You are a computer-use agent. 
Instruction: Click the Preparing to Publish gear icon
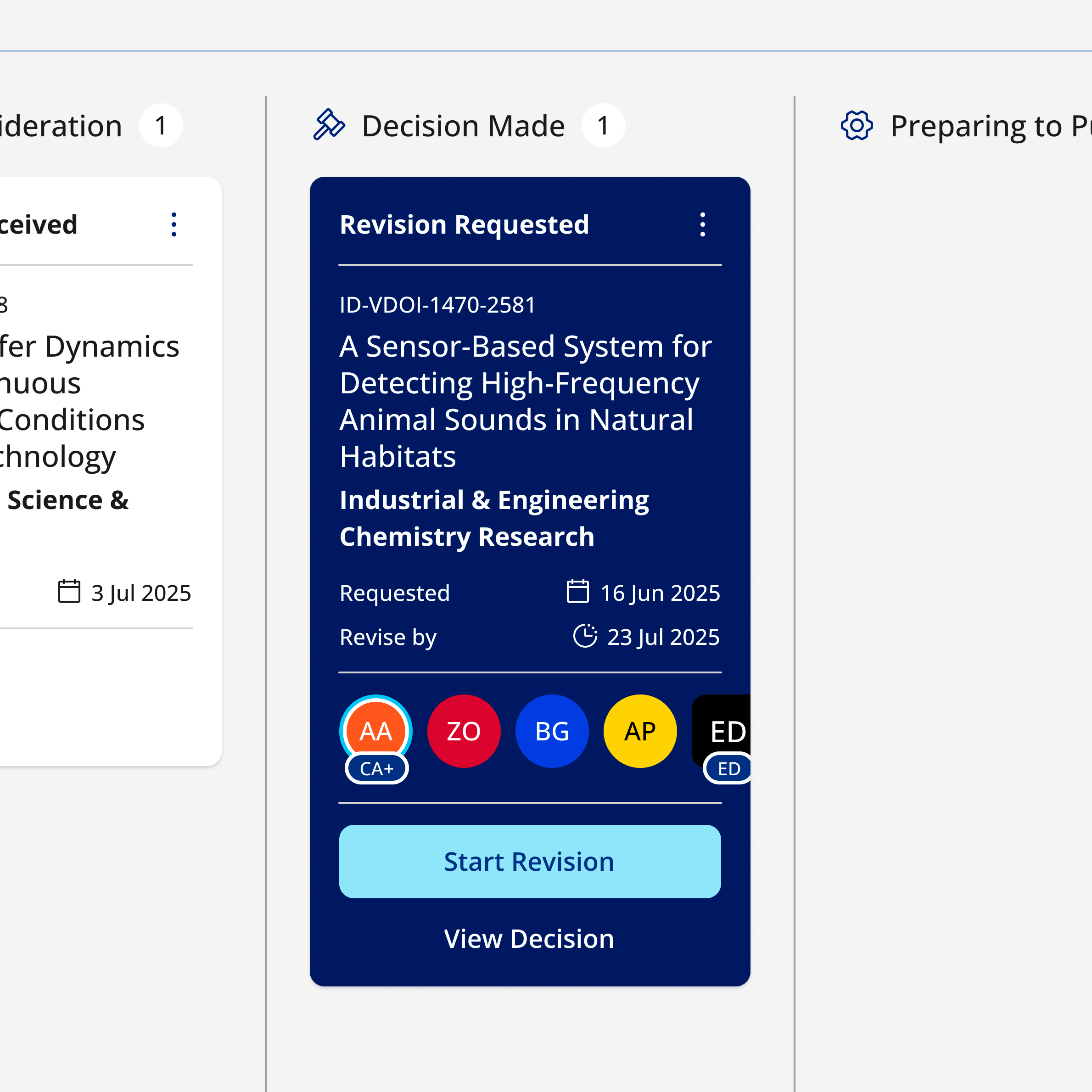pyautogui.click(x=857, y=125)
